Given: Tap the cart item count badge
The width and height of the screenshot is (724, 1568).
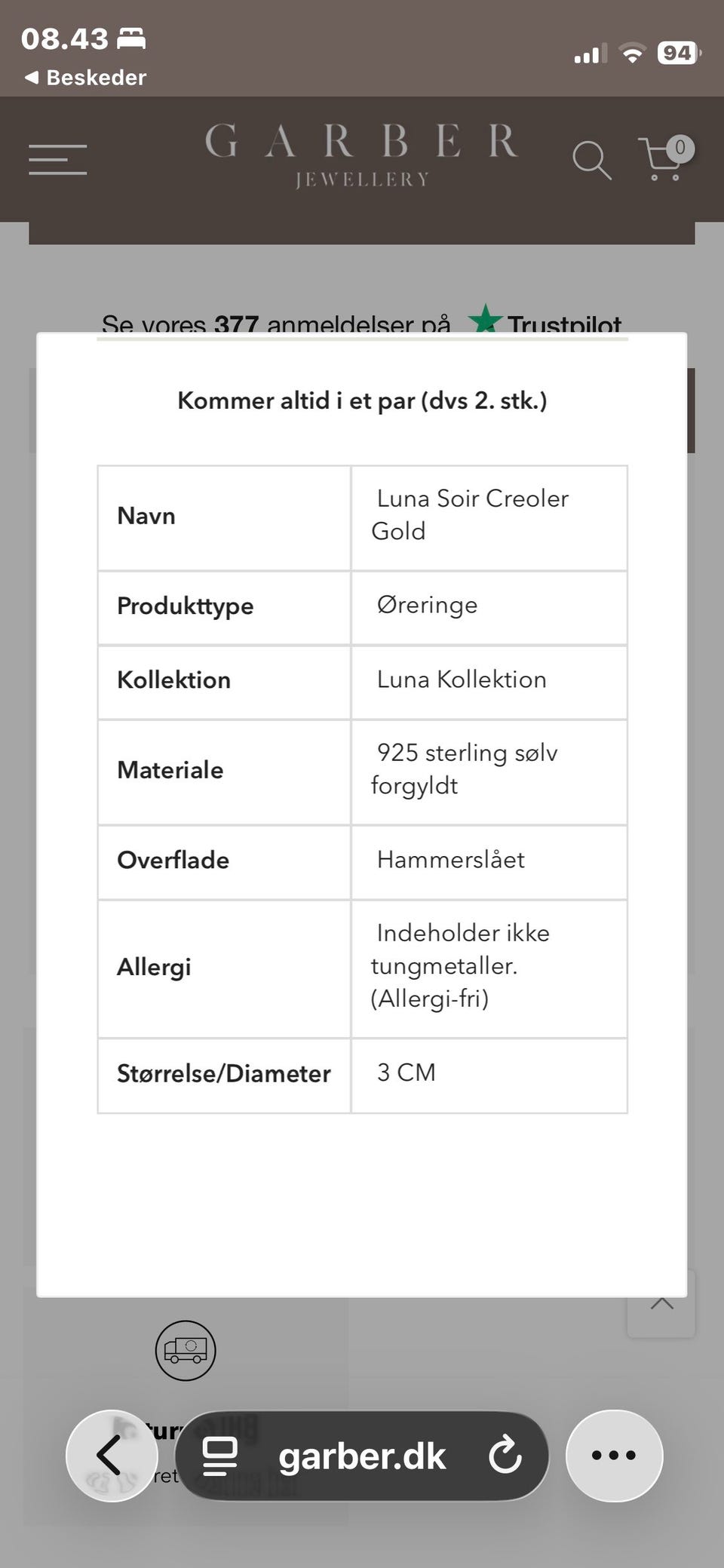Looking at the screenshot, I should (x=680, y=147).
